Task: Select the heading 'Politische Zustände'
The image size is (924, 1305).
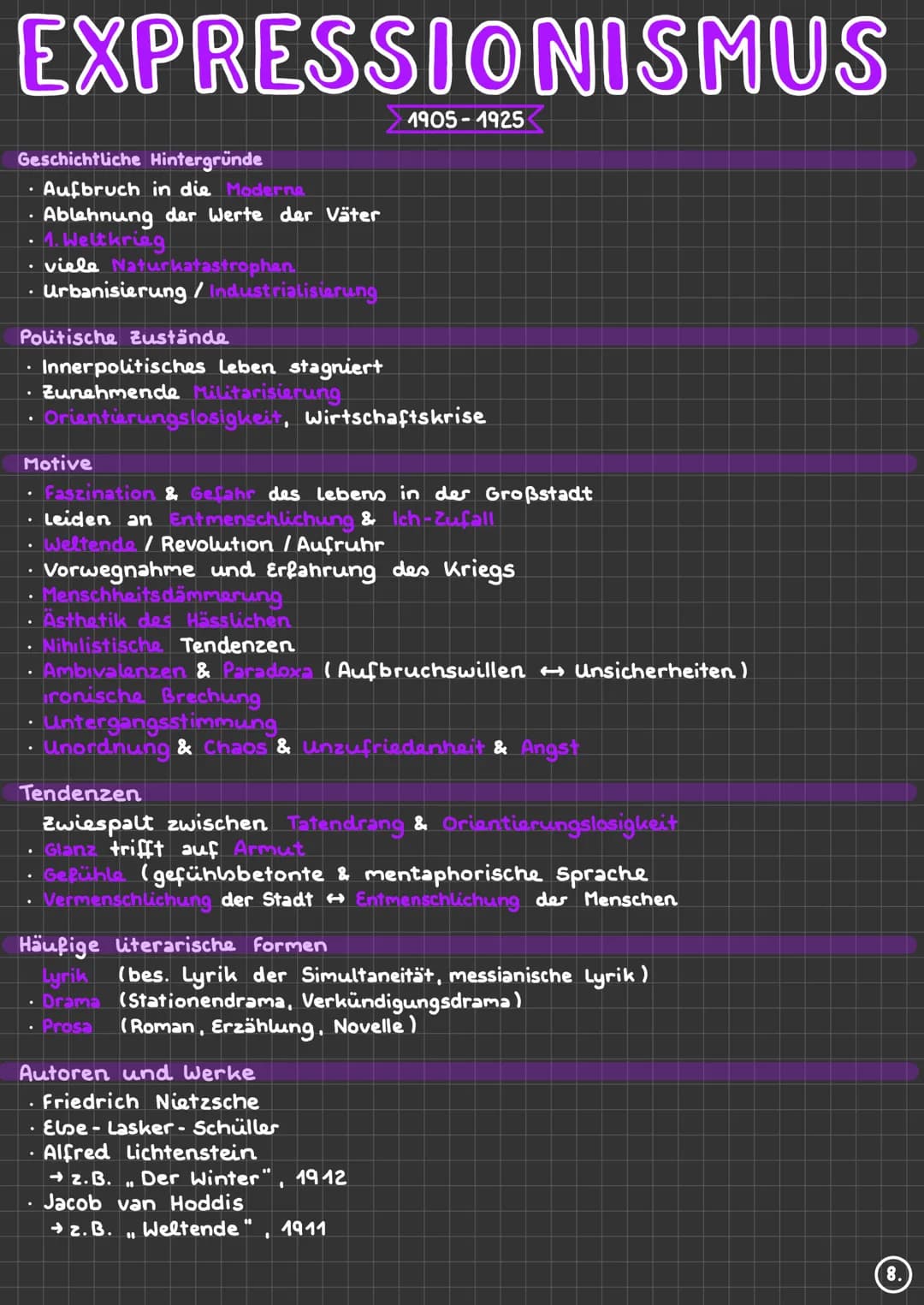Action: (x=124, y=337)
